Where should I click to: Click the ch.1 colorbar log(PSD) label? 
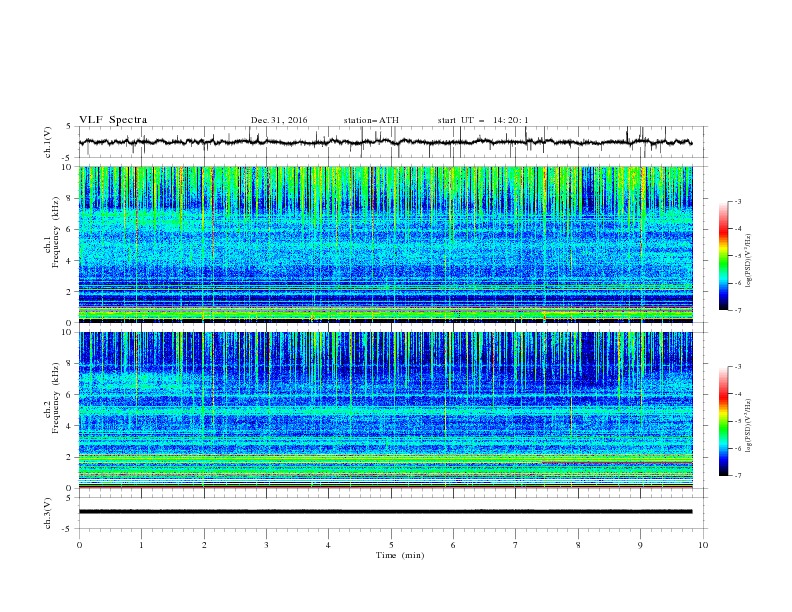click(x=749, y=261)
